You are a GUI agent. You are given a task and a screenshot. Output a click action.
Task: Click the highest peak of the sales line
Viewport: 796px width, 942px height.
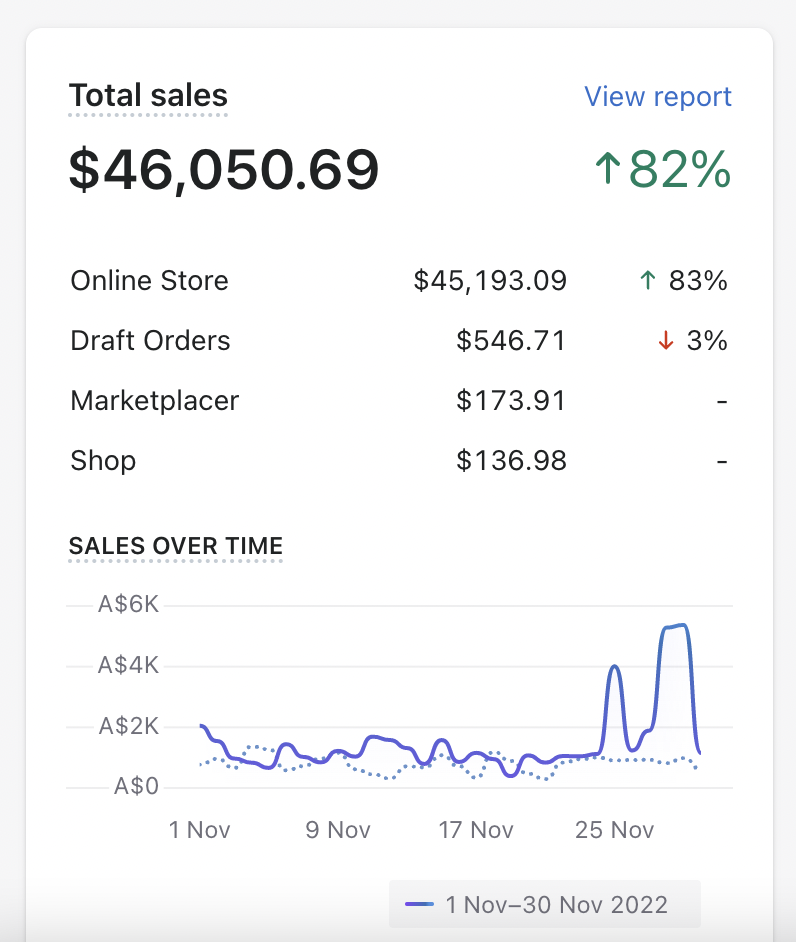tap(680, 625)
